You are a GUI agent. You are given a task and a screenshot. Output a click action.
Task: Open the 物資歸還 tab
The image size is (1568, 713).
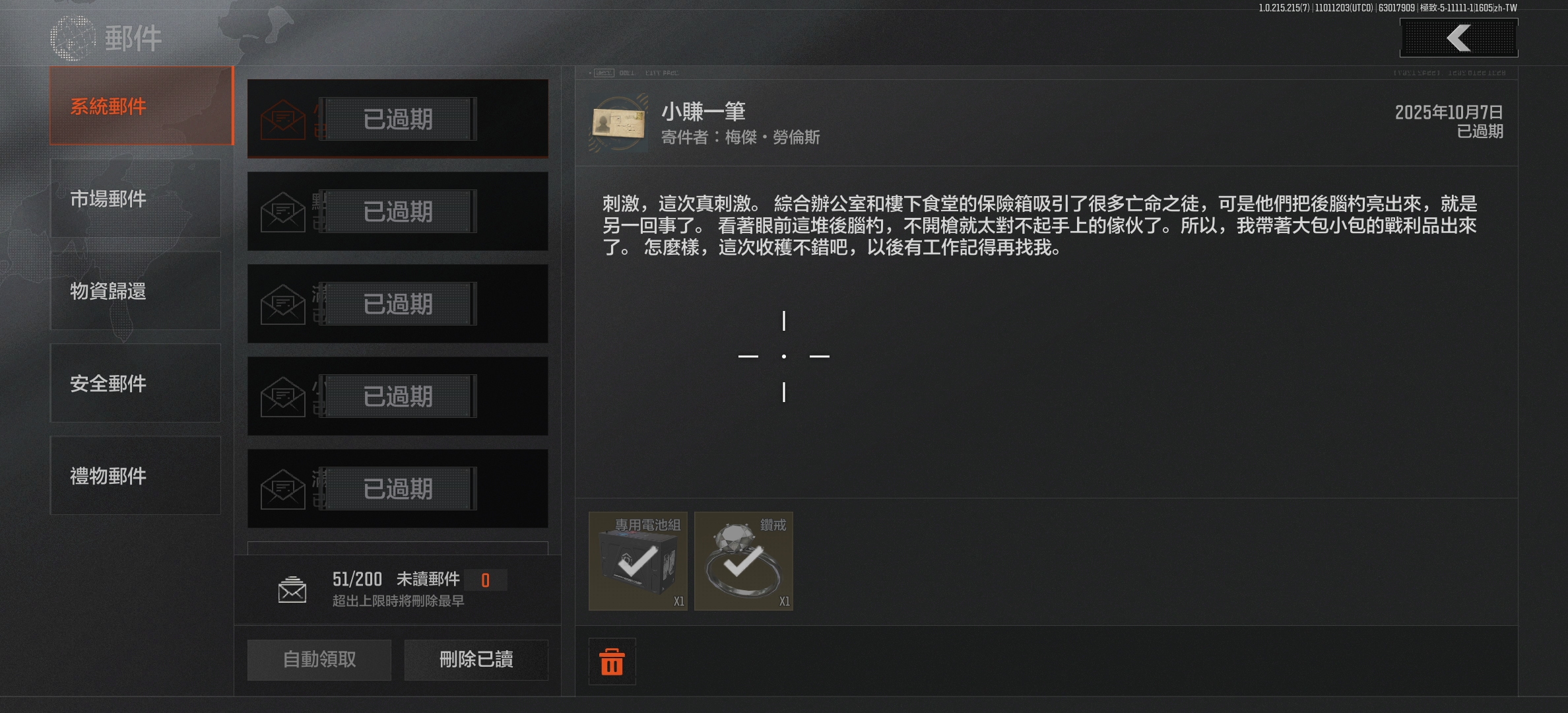click(x=135, y=290)
